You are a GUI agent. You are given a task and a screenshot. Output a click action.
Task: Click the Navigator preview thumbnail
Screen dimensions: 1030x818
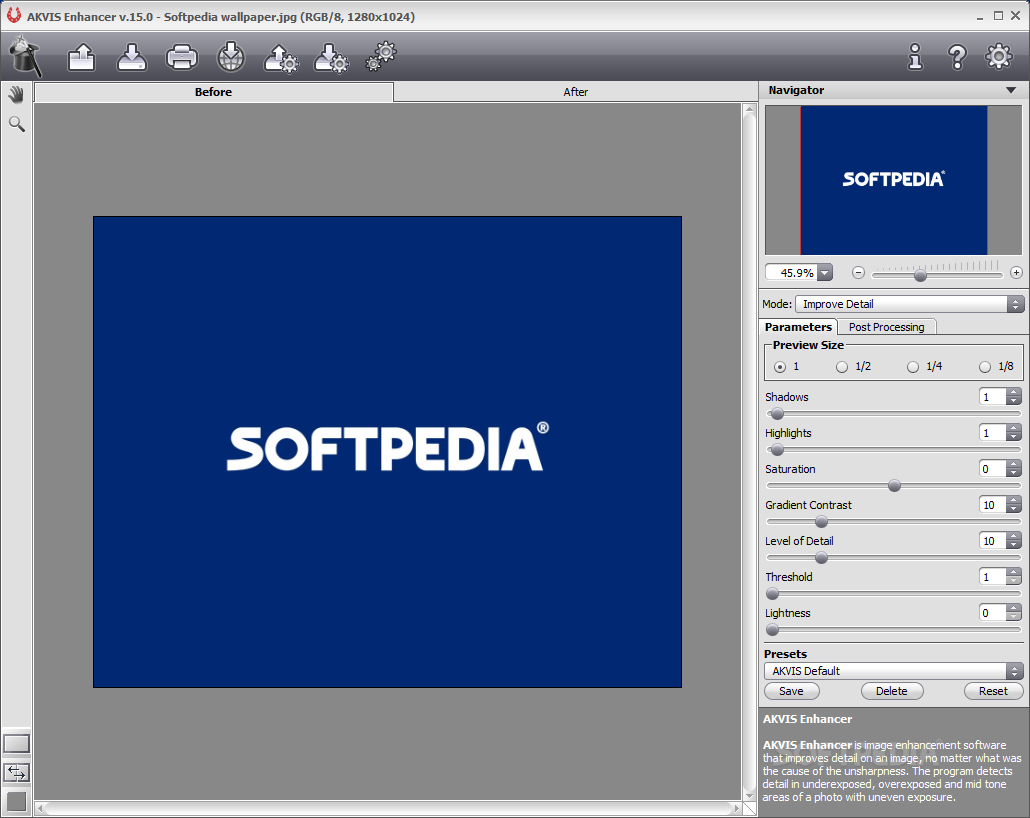[x=893, y=180]
